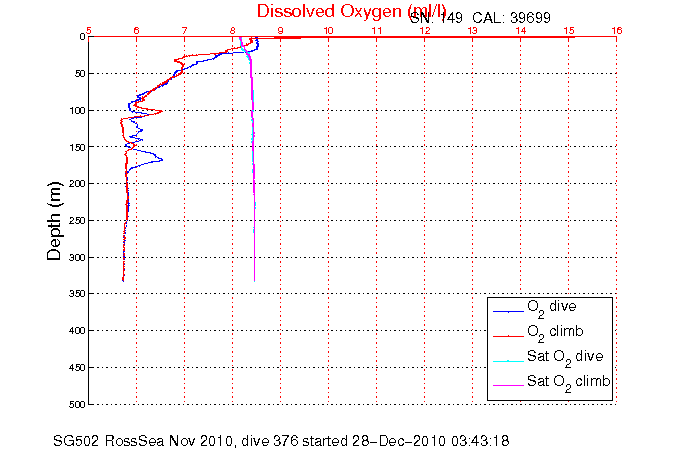681x454 pixels.
Task: Click the cyan line sample in legend
Action: (x=508, y=361)
